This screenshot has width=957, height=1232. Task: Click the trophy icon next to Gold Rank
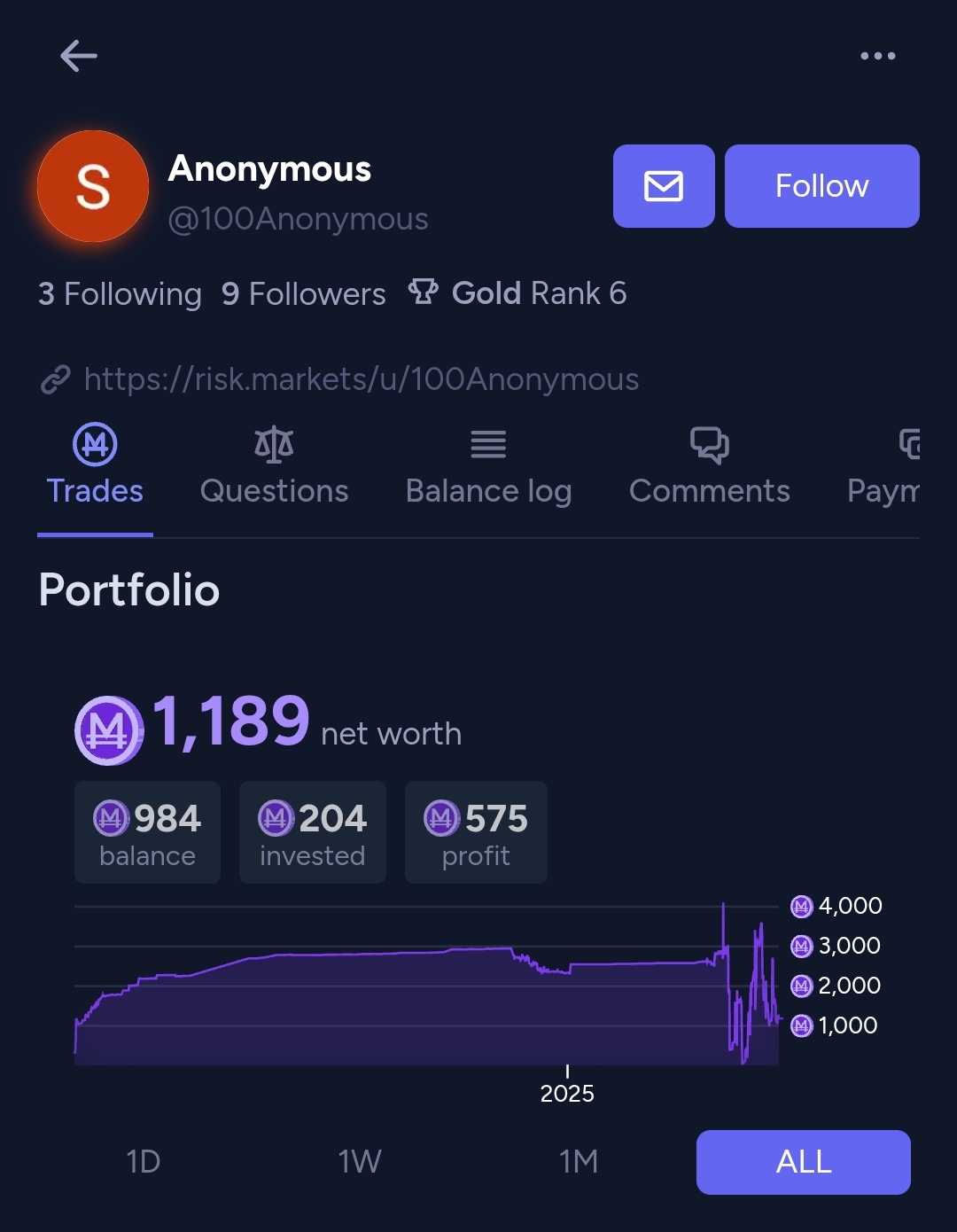(x=424, y=292)
